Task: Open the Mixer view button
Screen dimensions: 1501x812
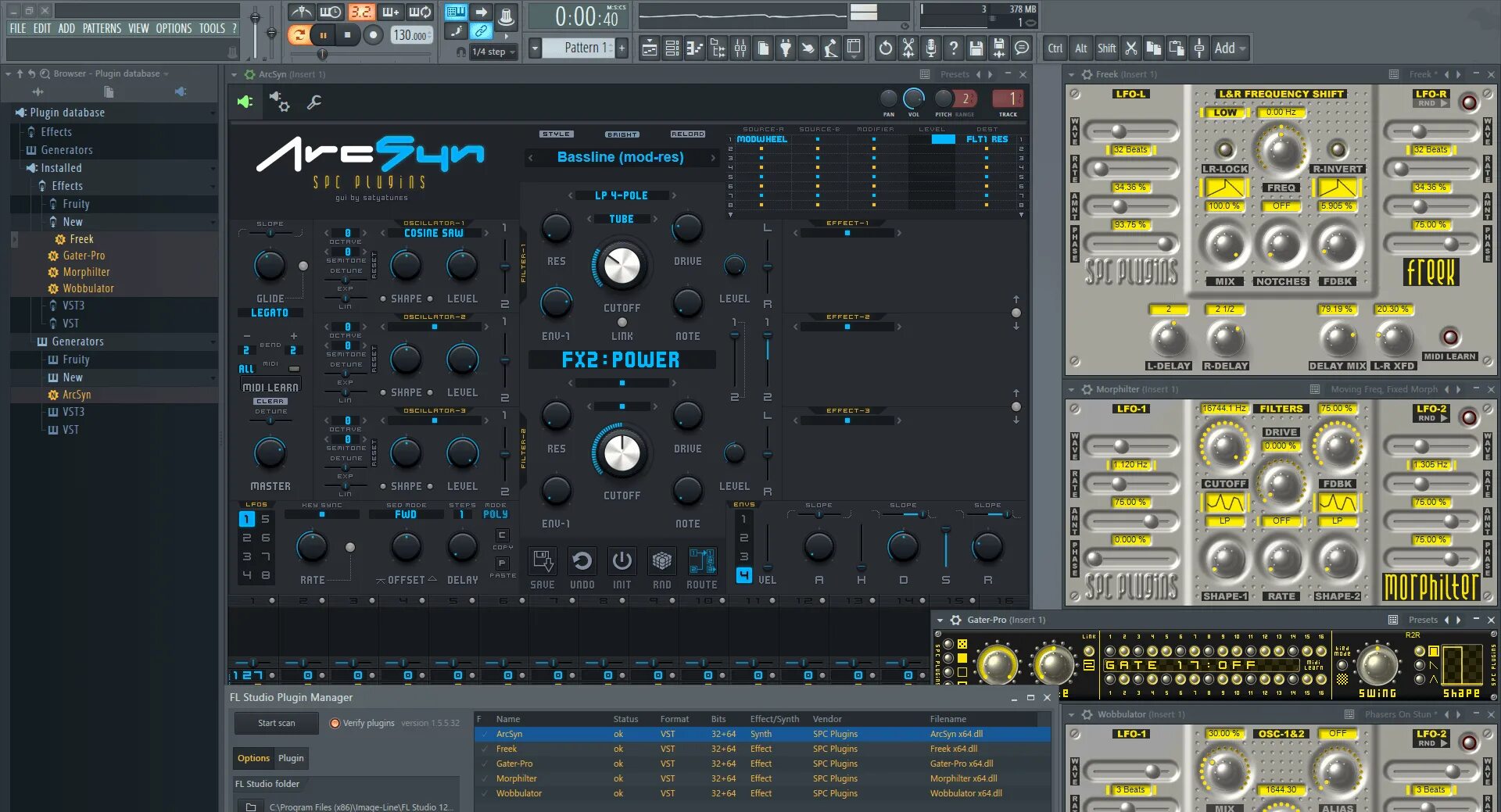Action: point(740,48)
